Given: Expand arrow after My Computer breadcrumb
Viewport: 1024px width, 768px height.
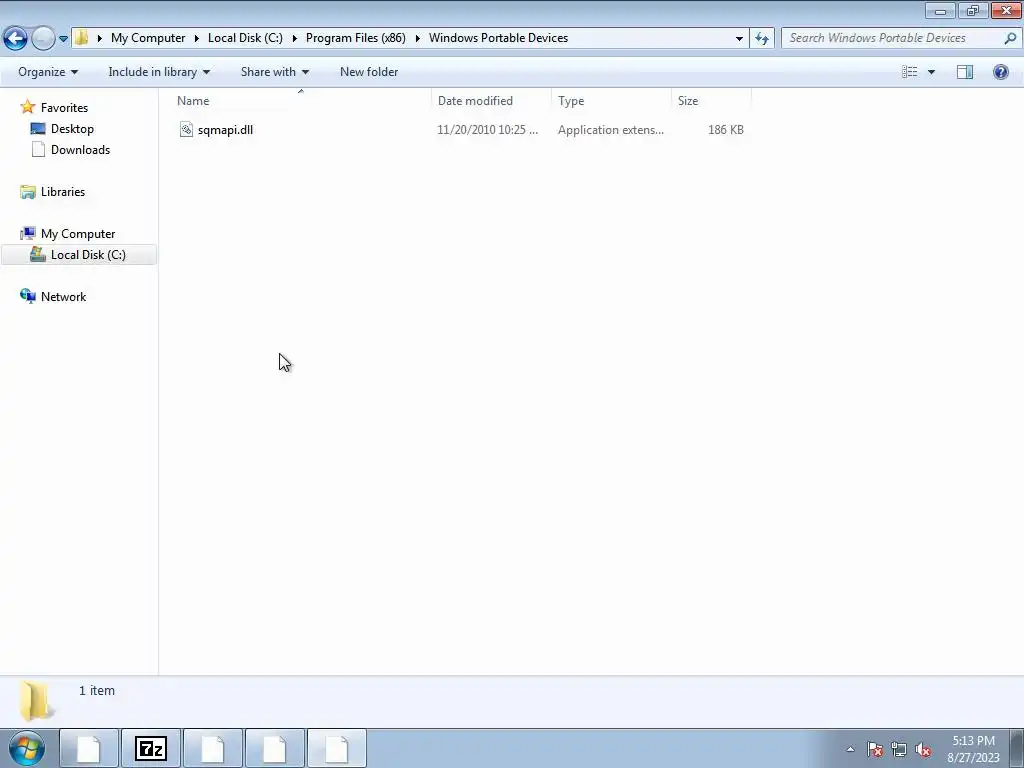Looking at the screenshot, I should click(x=197, y=38).
